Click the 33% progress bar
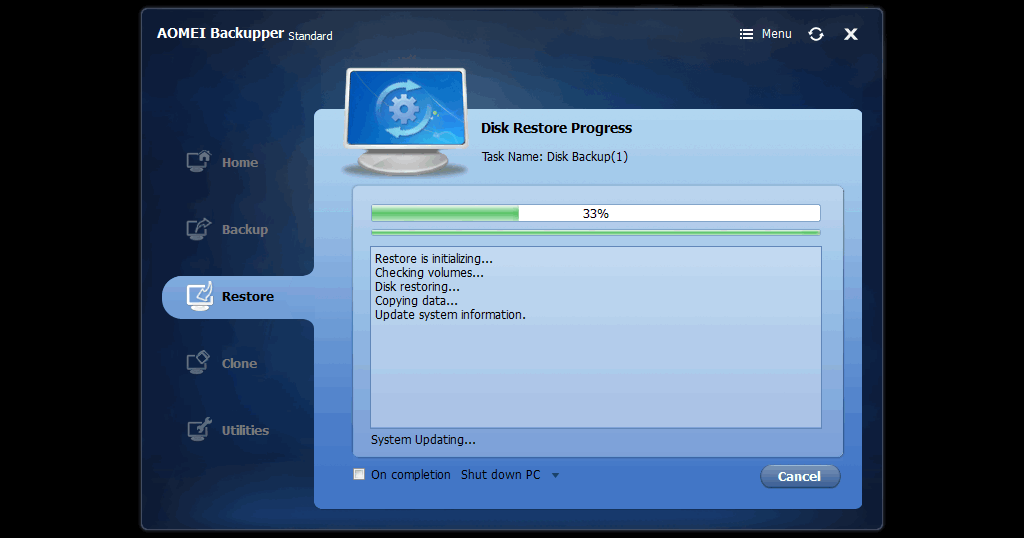Image resolution: width=1024 pixels, height=538 pixels. click(596, 213)
